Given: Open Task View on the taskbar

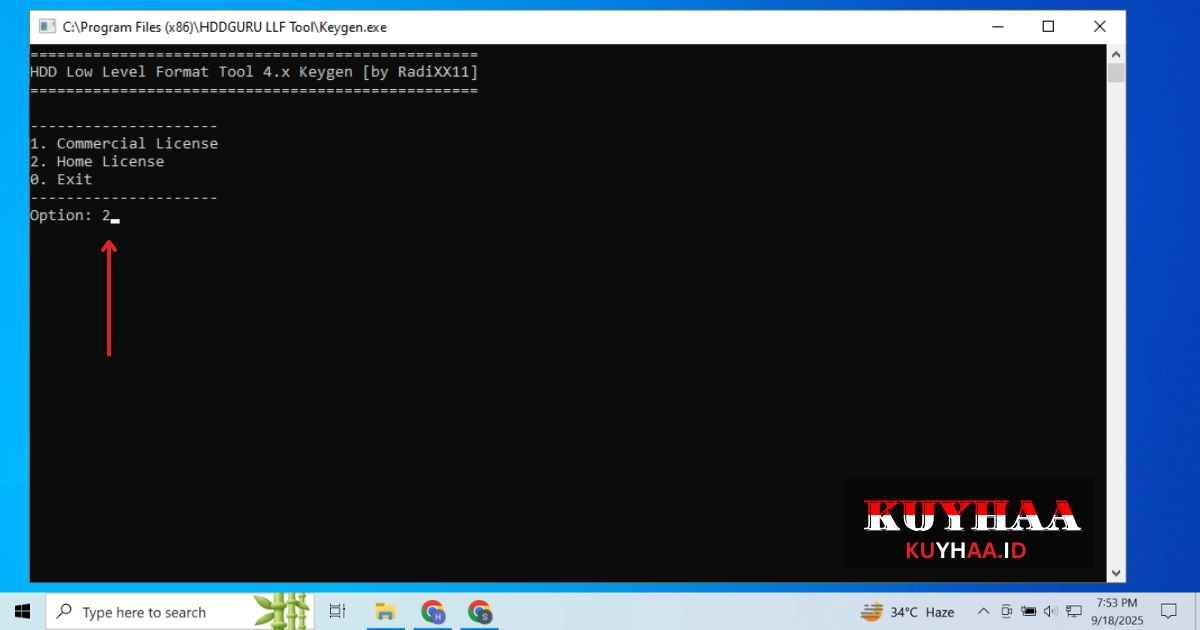Looking at the screenshot, I should tap(337, 611).
